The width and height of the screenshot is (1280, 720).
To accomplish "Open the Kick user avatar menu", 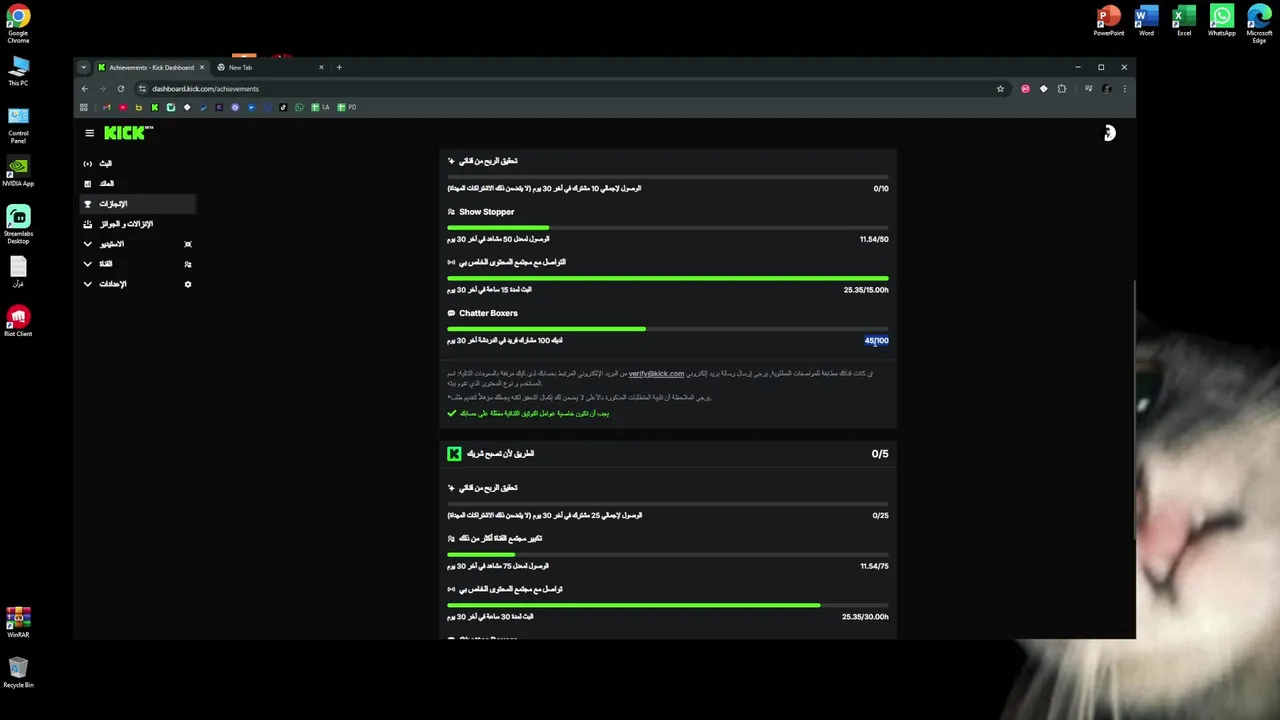I will pos(1109,133).
